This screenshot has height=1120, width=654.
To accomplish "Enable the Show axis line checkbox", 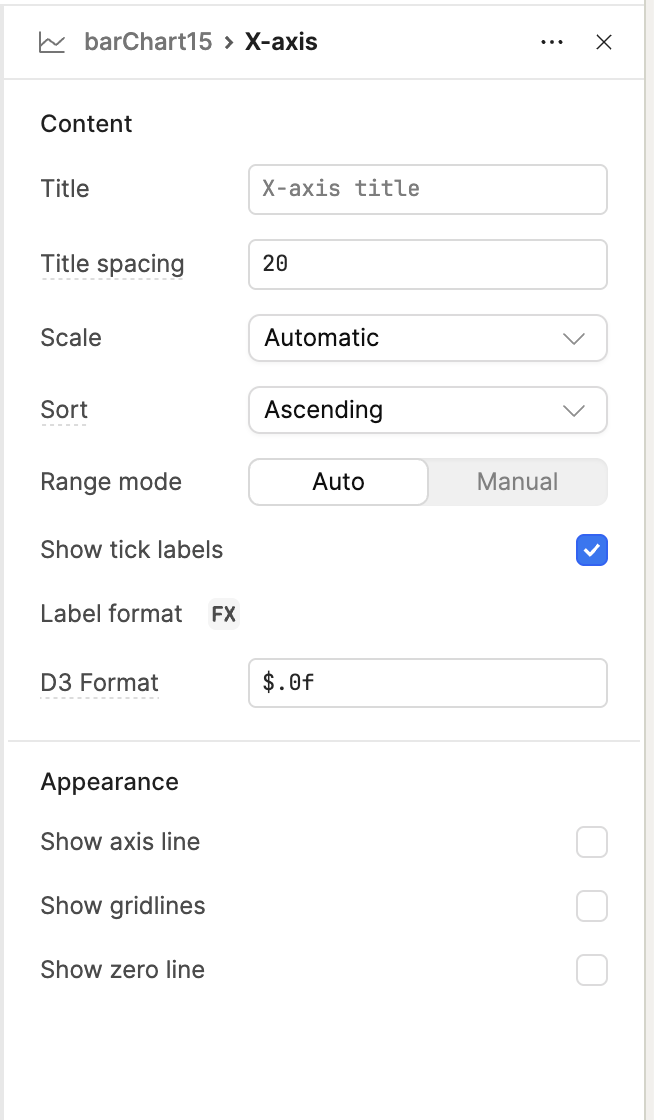I will tap(591, 842).
